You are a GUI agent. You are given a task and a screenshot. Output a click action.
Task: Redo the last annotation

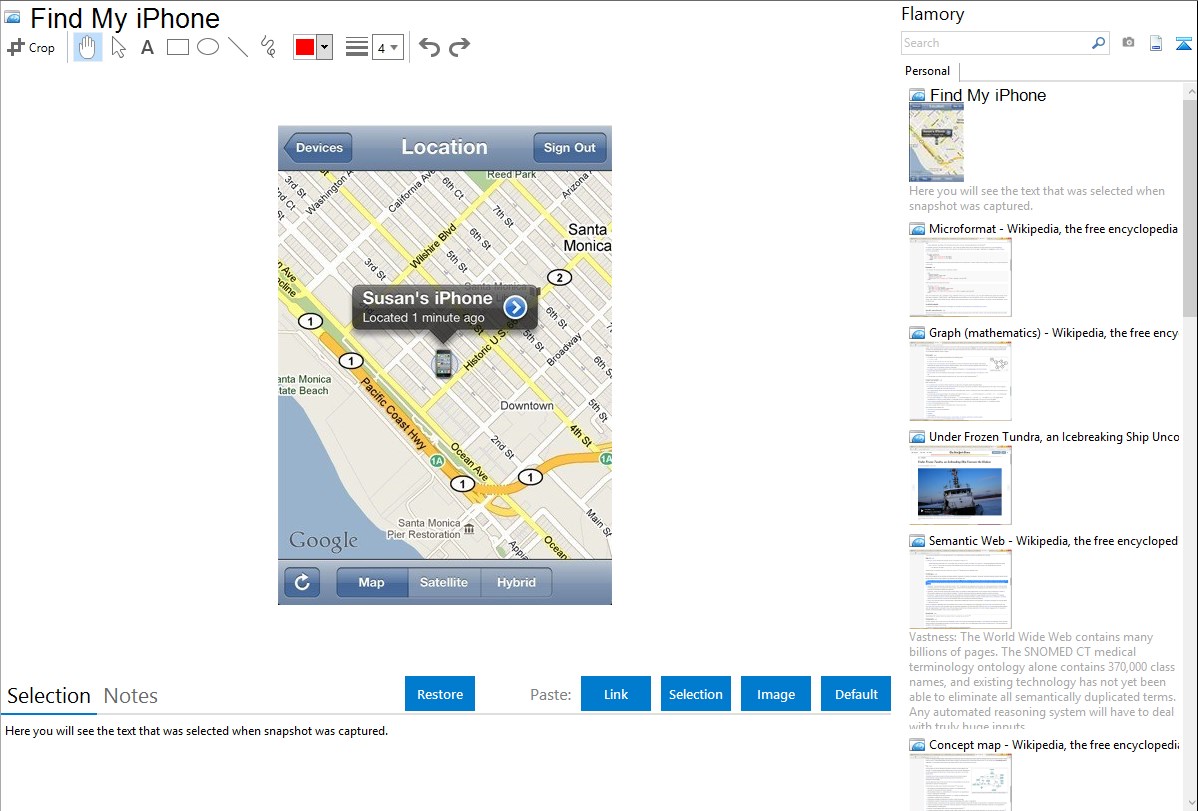point(459,47)
